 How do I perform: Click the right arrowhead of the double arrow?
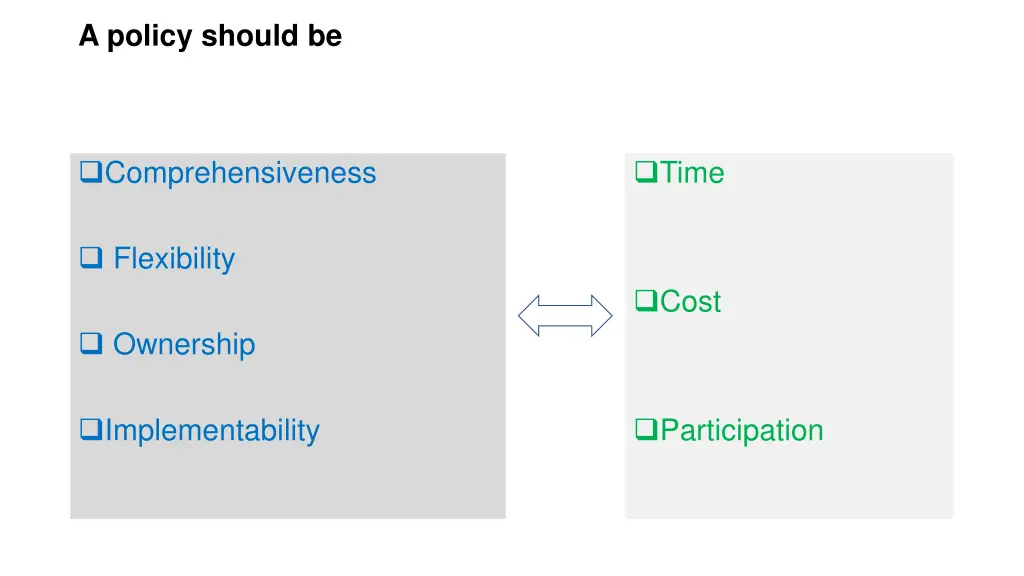point(602,316)
